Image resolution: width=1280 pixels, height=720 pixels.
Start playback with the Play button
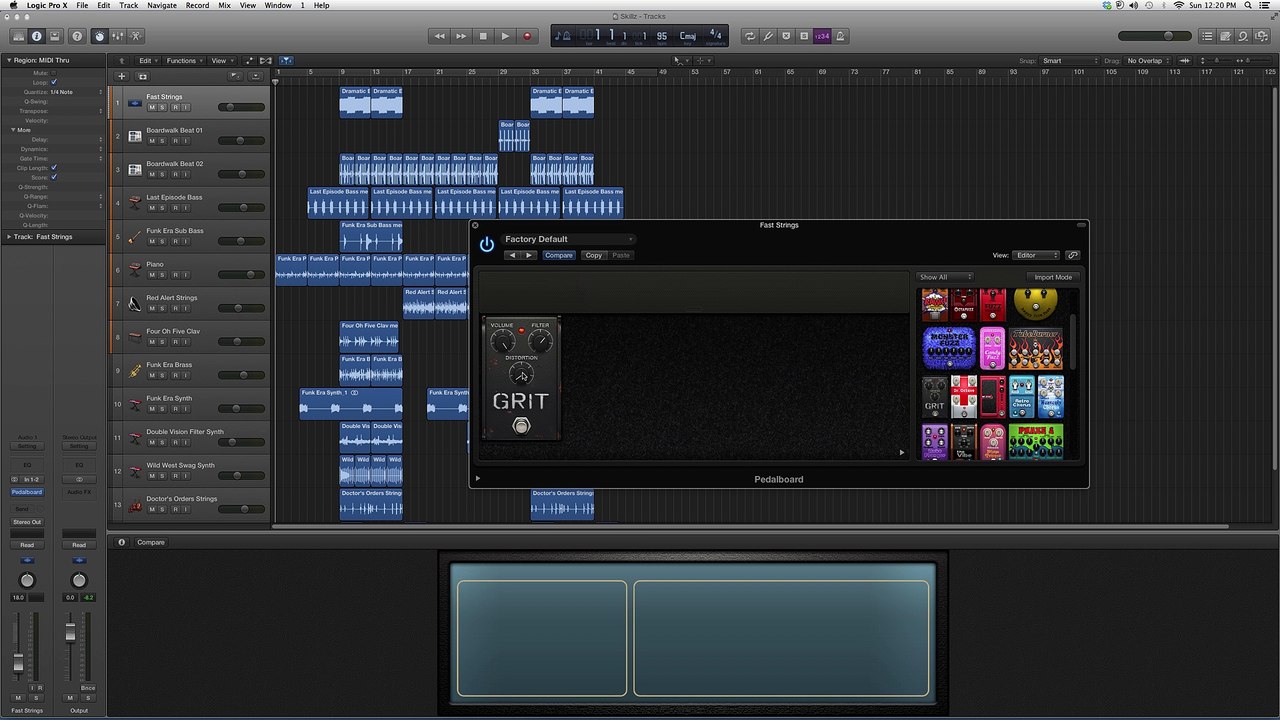(505, 36)
